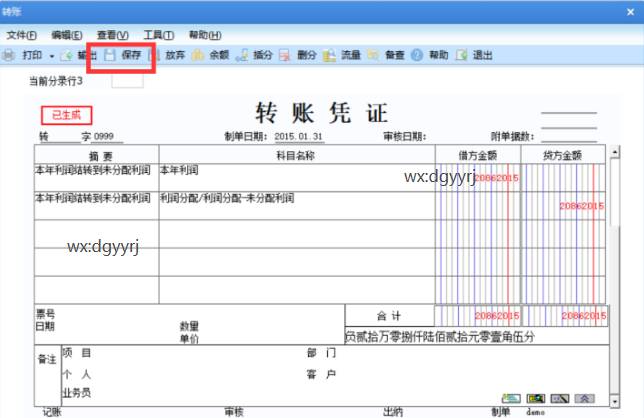
Task: Click 备查 (Reference) toolbar icon
Action: 386,56
